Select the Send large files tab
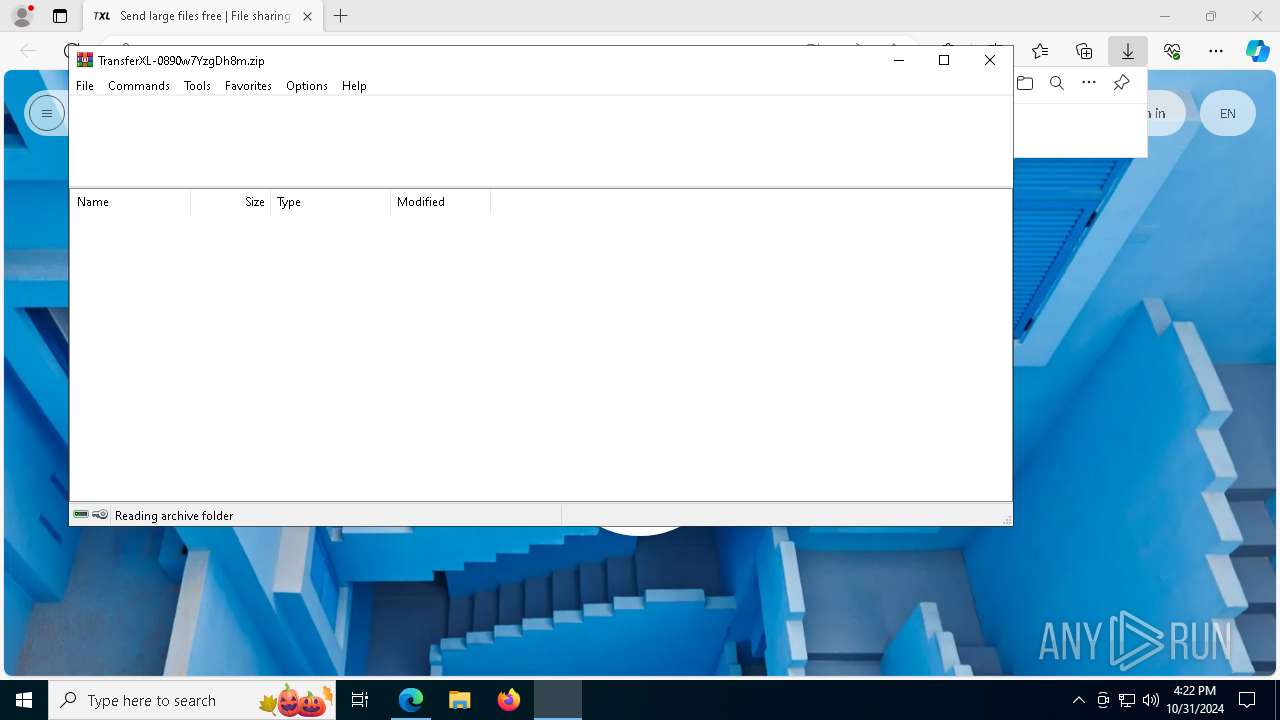Image resolution: width=1280 pixels, height=720 pixels. [x=204, y=16]
